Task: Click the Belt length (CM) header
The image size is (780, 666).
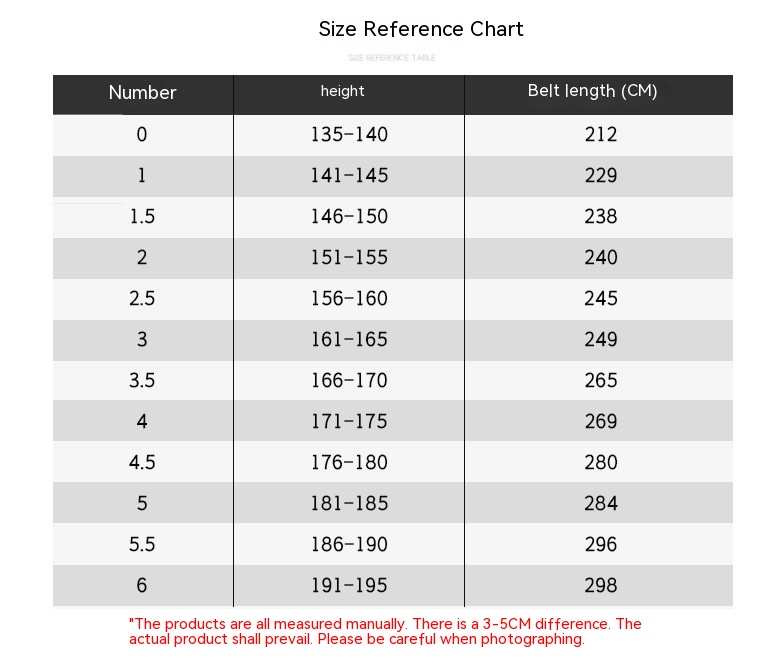Action: click(592, 91)
